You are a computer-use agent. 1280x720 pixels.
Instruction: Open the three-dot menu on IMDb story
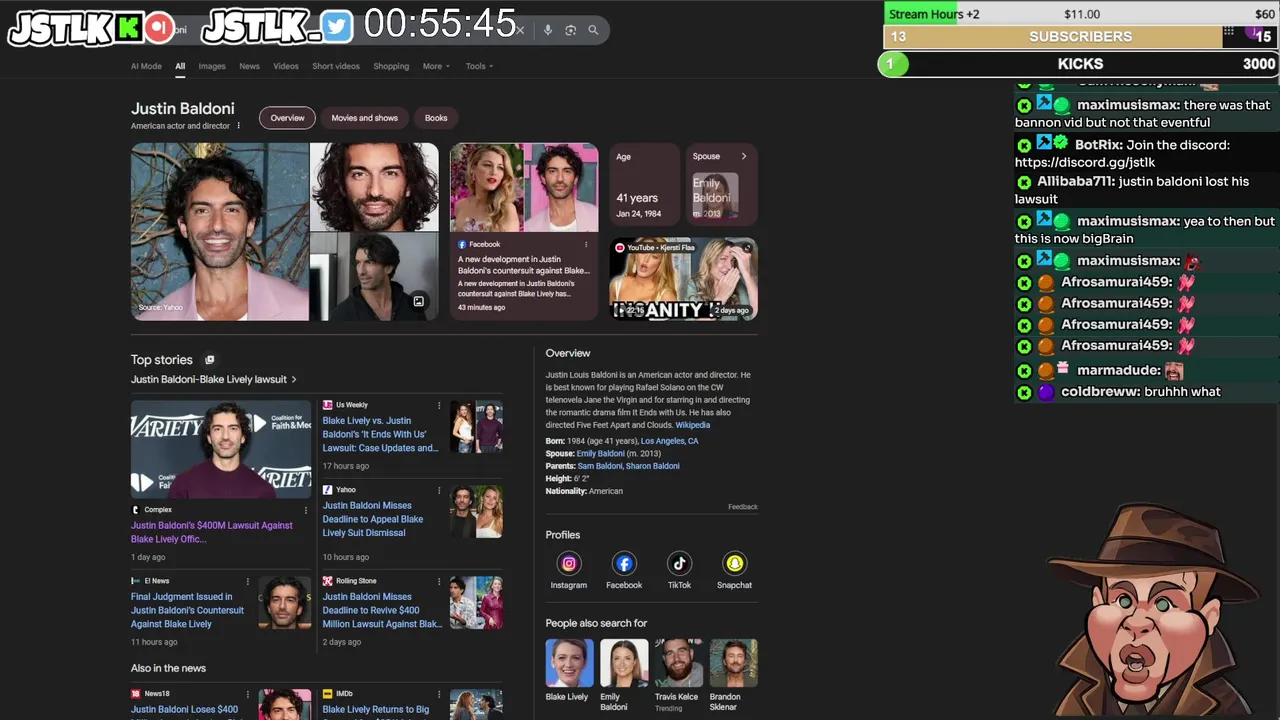(x=439, y=693)
